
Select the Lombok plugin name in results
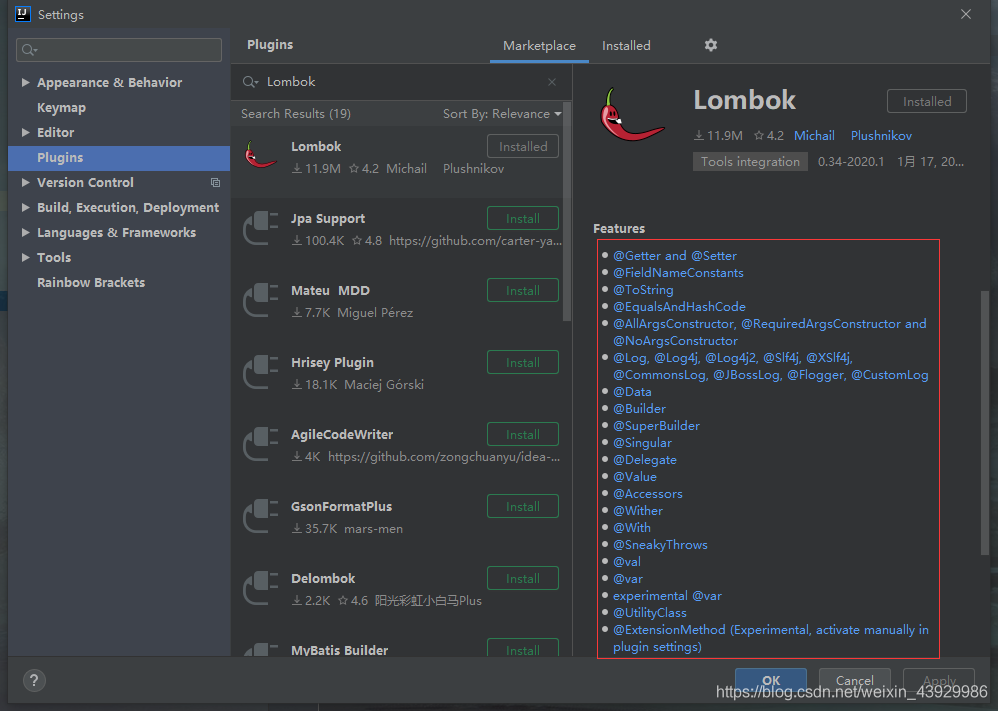316,146
